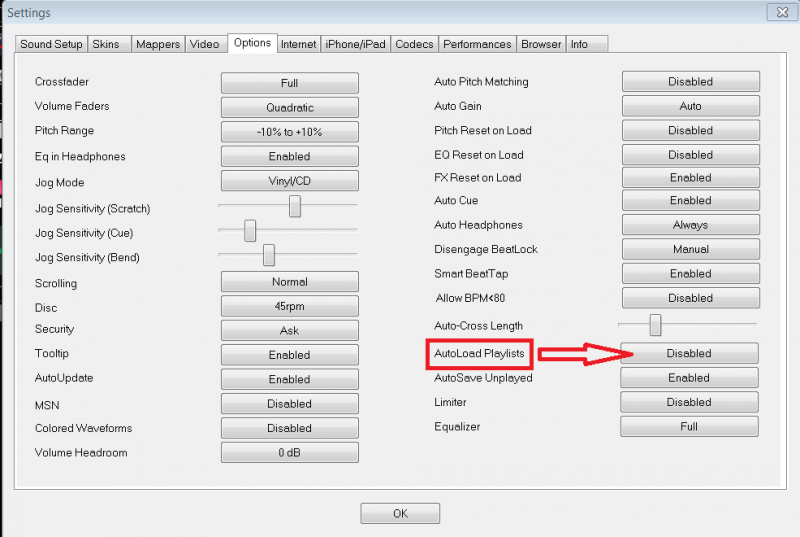Viewport: 800px width, 537px height.
Task: Disable the Auto Cue option
Action: 690,201
